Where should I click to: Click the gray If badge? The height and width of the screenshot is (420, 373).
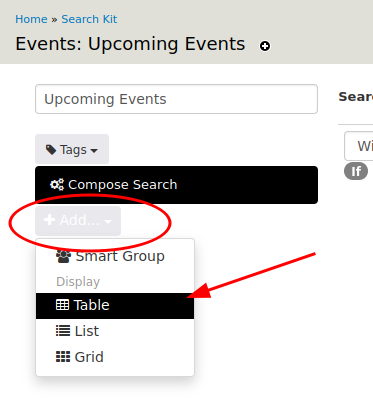(356, 171)
